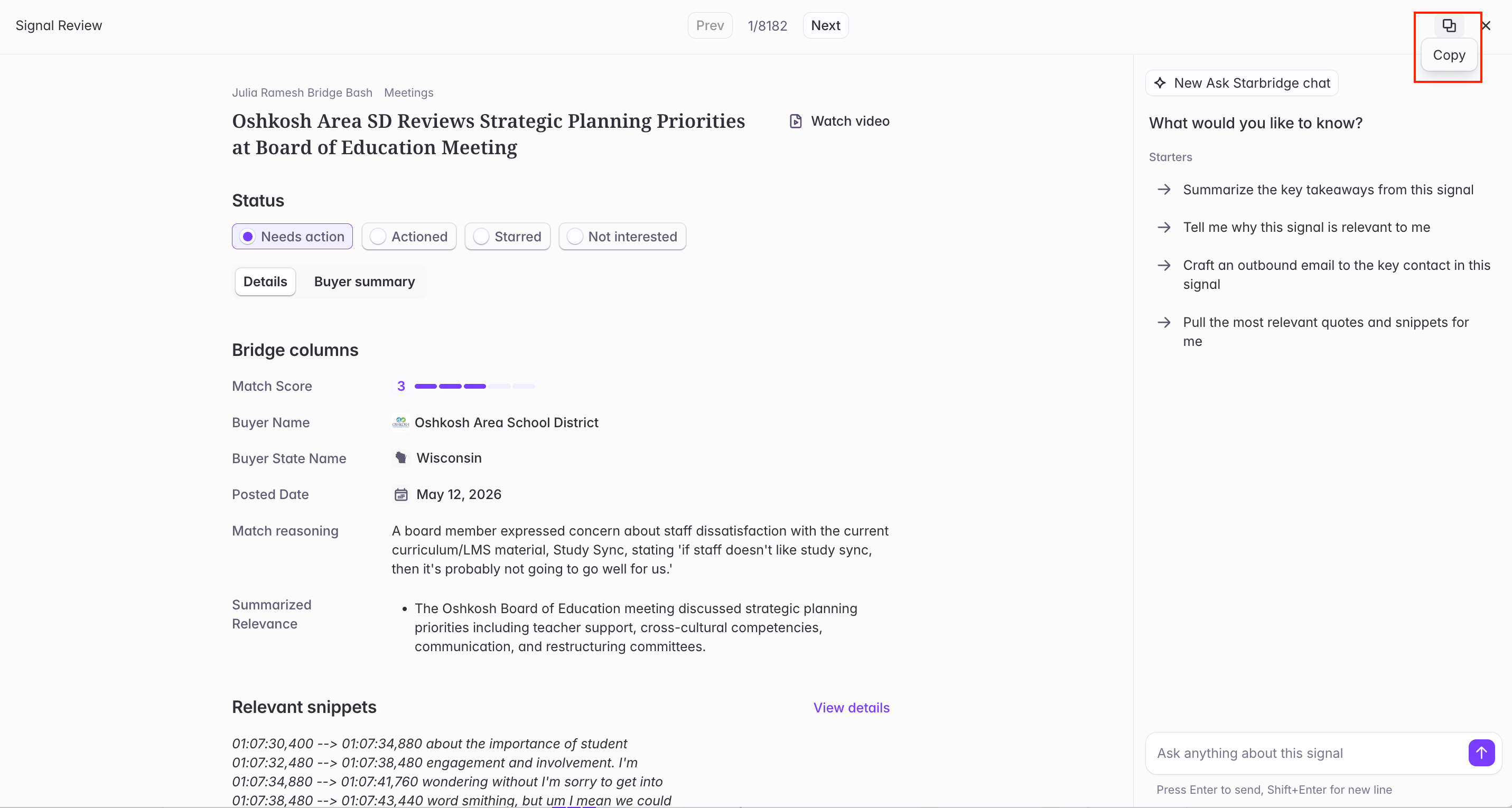The height and width of the screenshot is (808, 1512).
Task: Open Watch video link
Action: [839, 121]
